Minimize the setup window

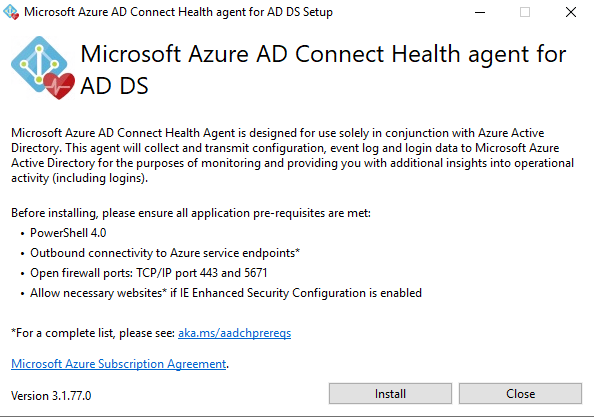pyautogui.click(x=480, y=12)
